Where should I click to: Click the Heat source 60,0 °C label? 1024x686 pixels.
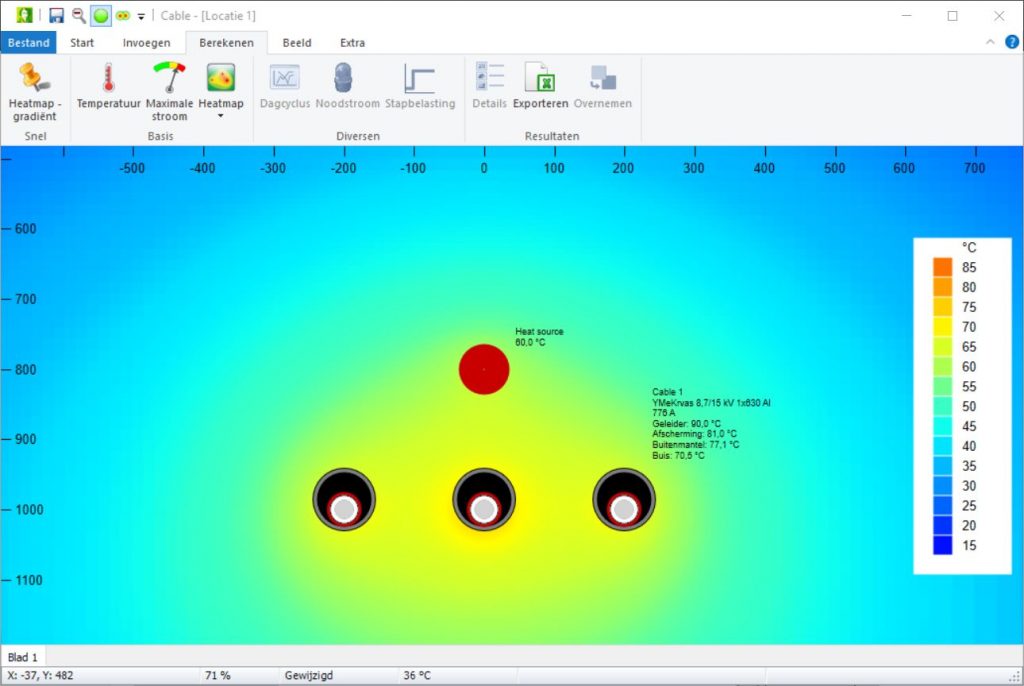pos(539,337)
